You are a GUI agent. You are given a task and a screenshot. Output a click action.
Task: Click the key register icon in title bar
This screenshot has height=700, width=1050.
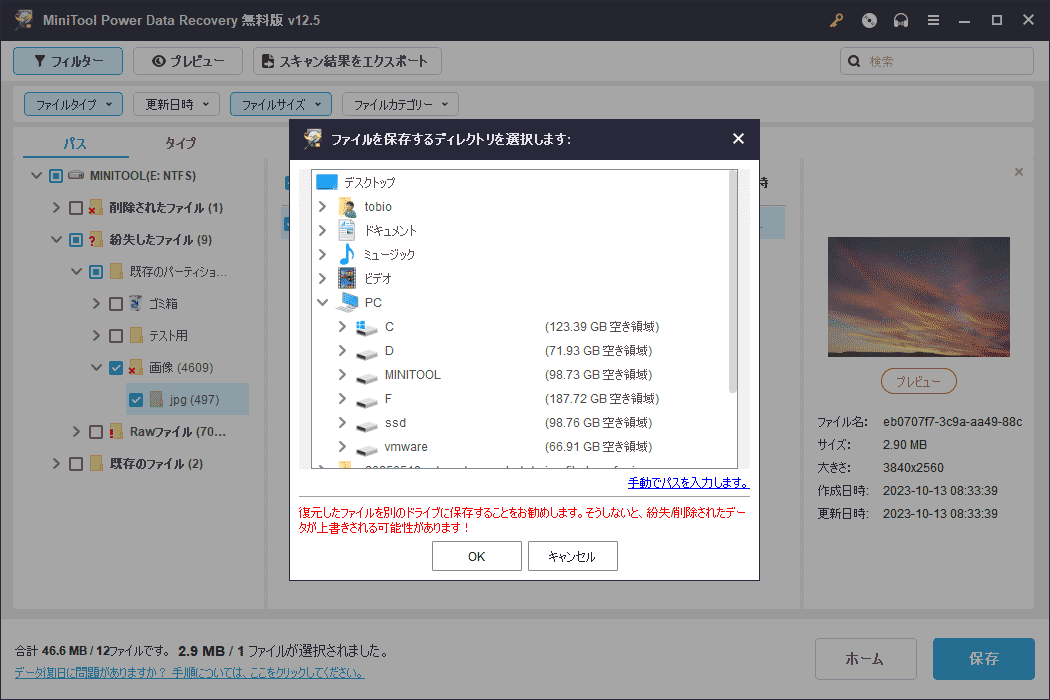coord(836,20)
